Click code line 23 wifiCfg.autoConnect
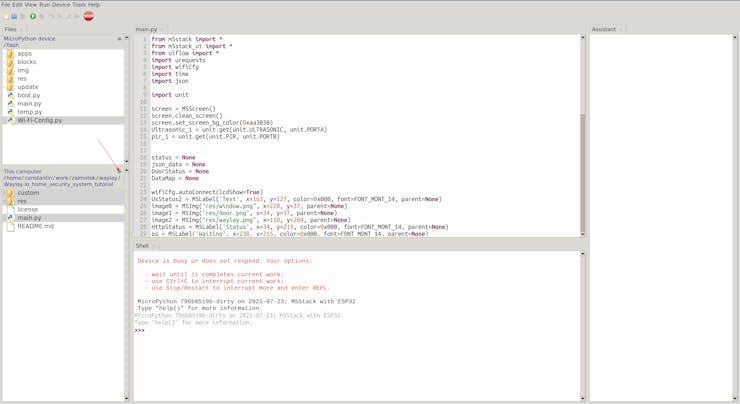This screenshot has width=740, height=404. click(x=207, y=193)
